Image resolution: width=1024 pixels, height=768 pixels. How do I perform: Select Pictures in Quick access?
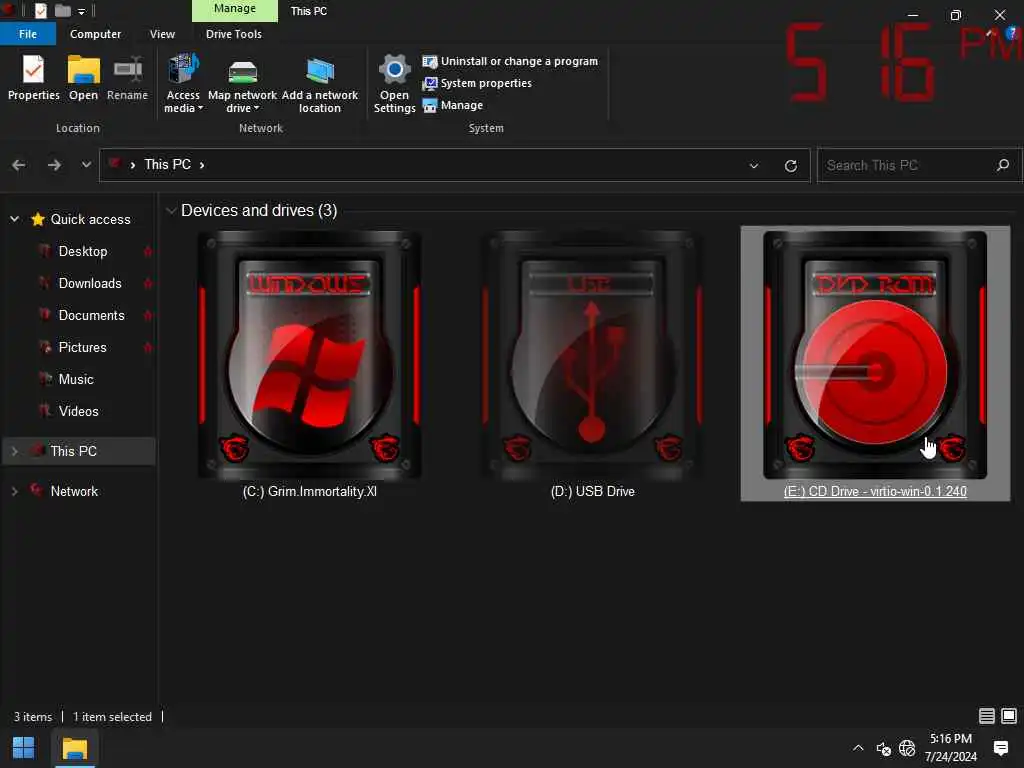point(82,347)
